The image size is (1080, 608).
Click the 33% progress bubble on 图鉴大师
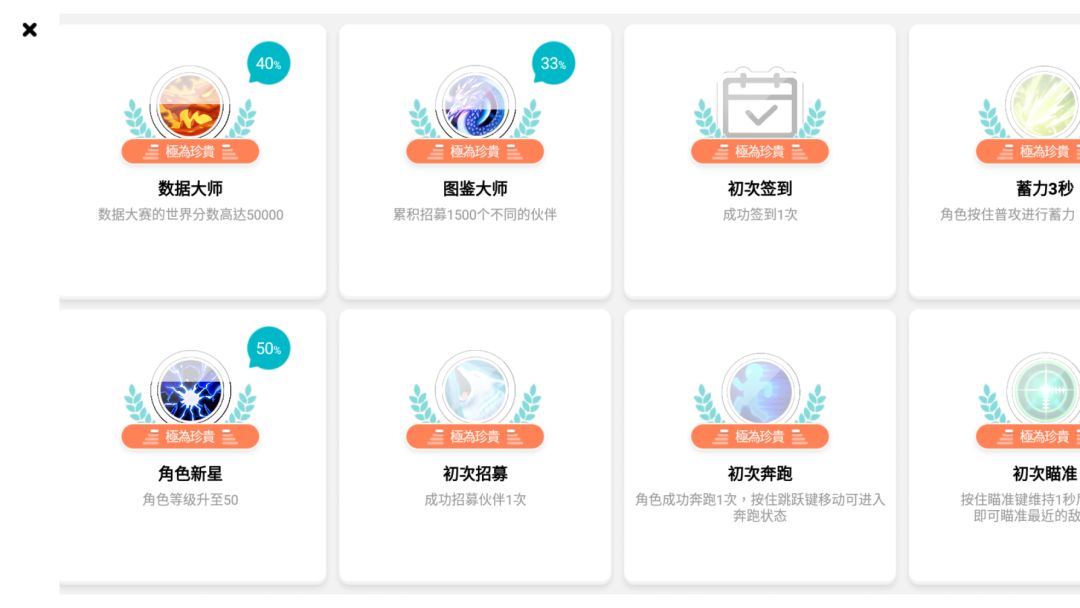[554, 63]
